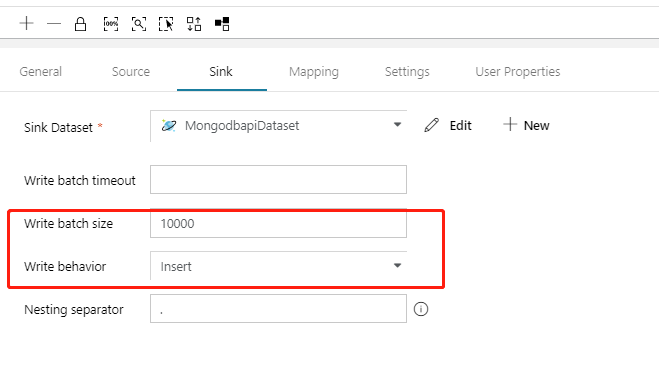Click the Write batch size field
Viewport: 659px width, 386px height.
pyautogui.click(x=278, y=223)
